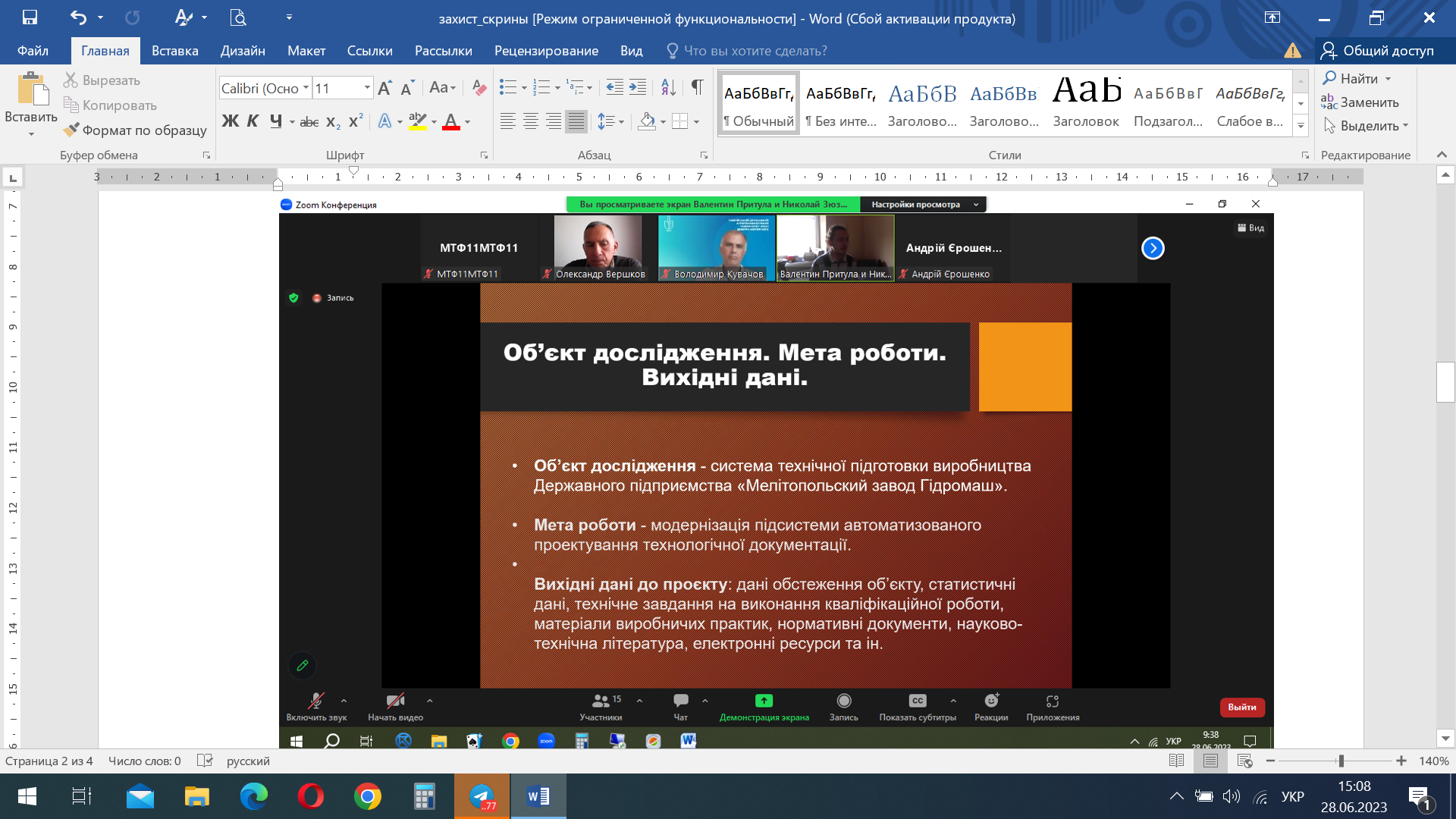
Task: Switch to the Рецензирование tab
Action: click(546, 51)
